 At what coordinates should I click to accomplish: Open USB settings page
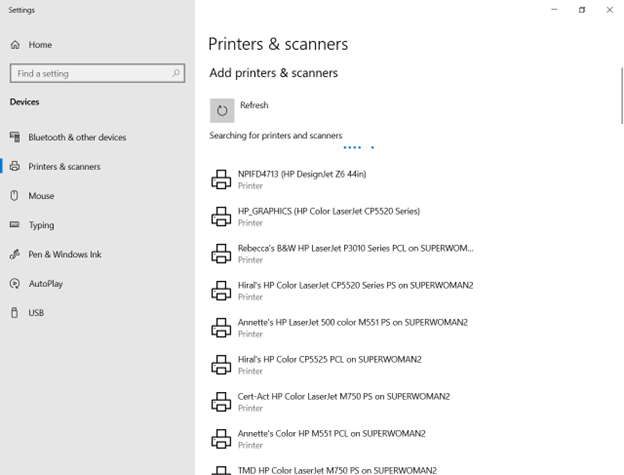tap(98, 313)
